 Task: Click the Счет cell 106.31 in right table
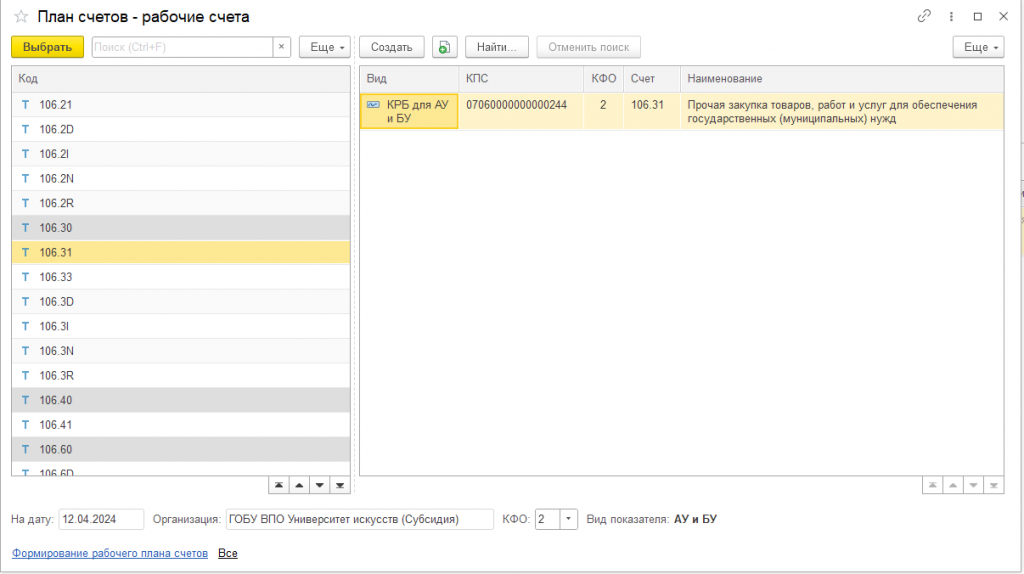click(652, 111)
